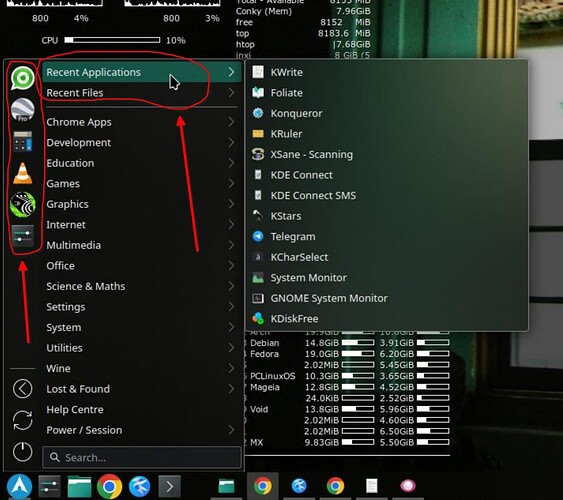Expand Office category arrow
Image resolution: width=563 pixels, height=500 pixels.
coord(232,266)
